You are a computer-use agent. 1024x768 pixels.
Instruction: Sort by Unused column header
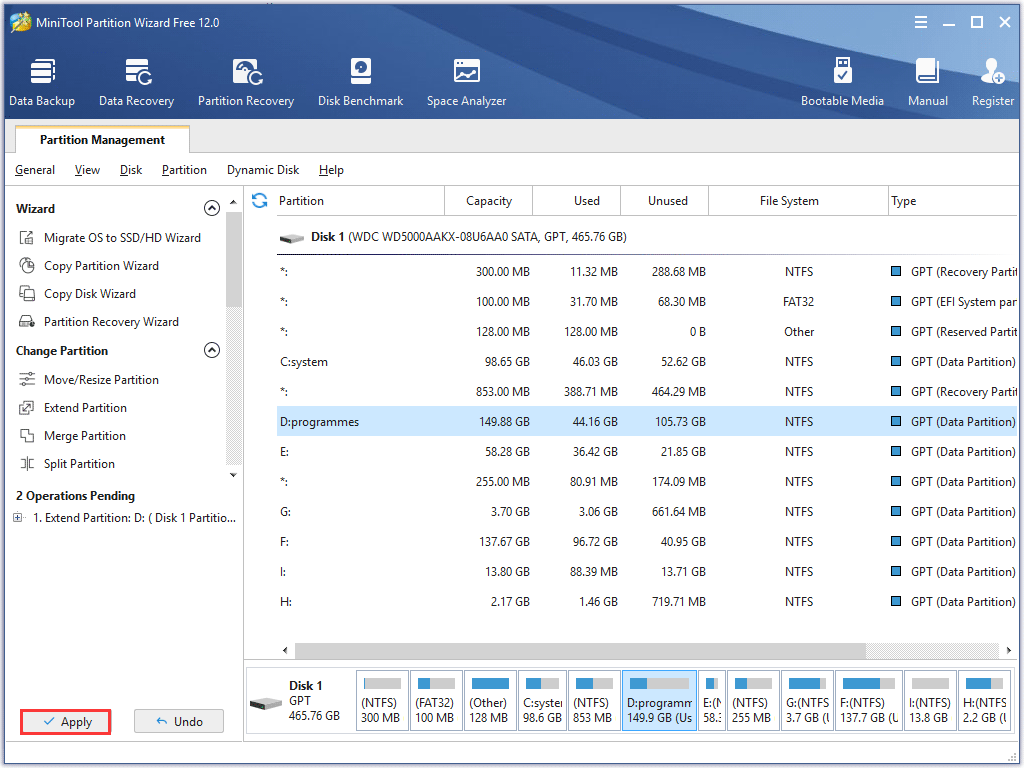pyautogui.click(x=665, y=200)
